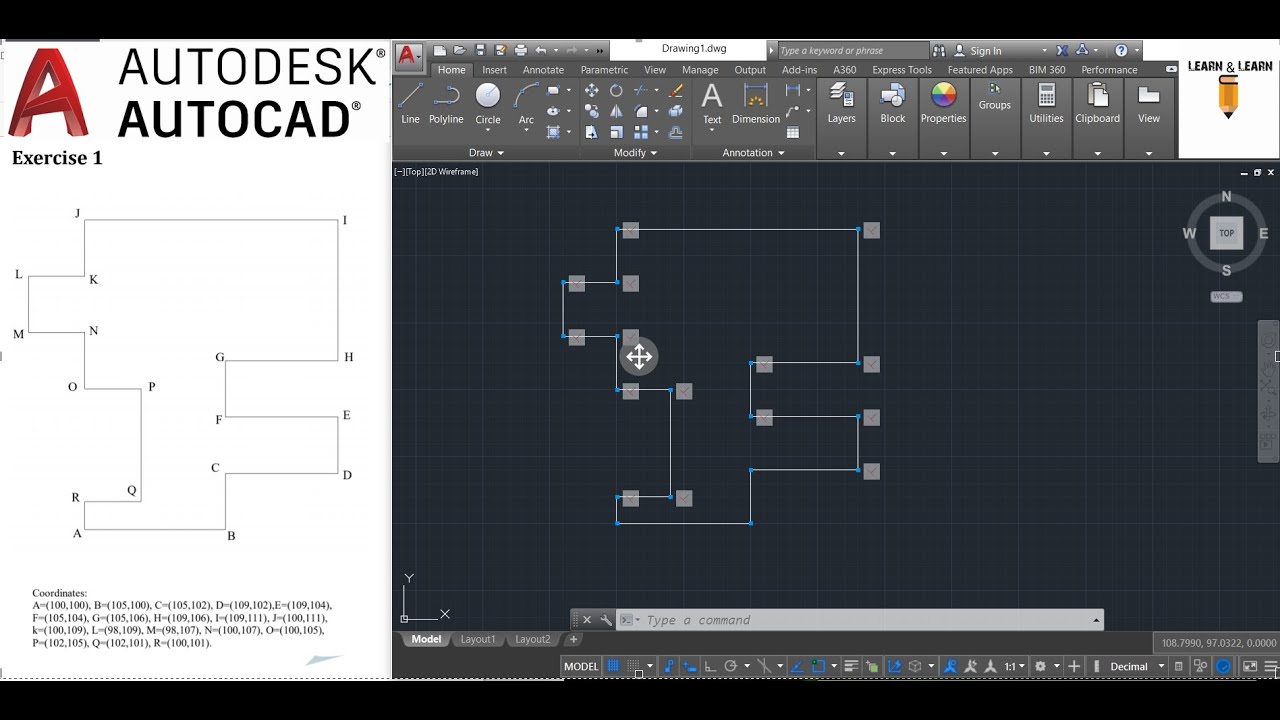Click the TOP face of ViewCube

[1226, 233]
